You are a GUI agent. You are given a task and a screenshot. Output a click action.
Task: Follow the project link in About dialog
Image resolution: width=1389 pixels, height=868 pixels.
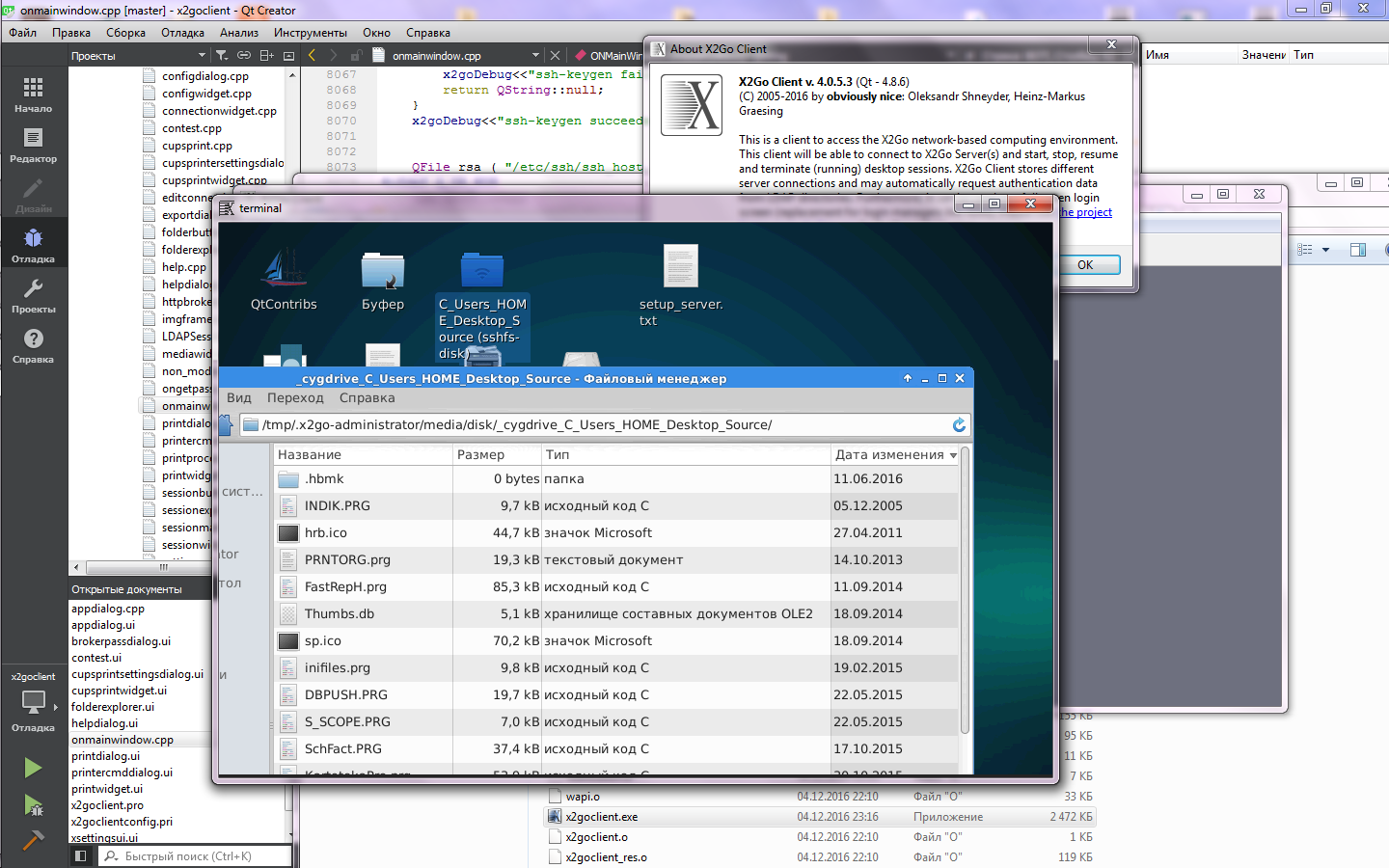[1086, 212]
